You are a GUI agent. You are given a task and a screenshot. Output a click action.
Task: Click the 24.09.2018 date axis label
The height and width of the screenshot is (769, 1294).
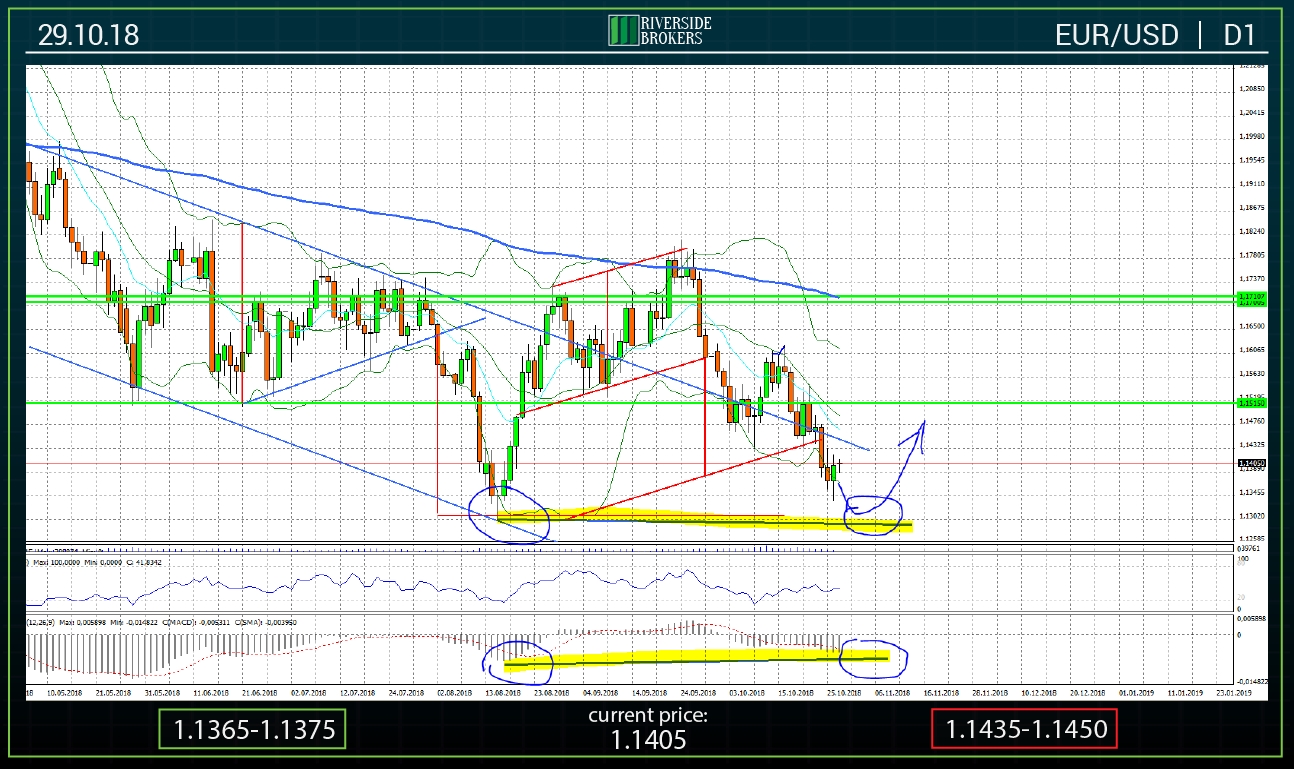pos(698,691)
